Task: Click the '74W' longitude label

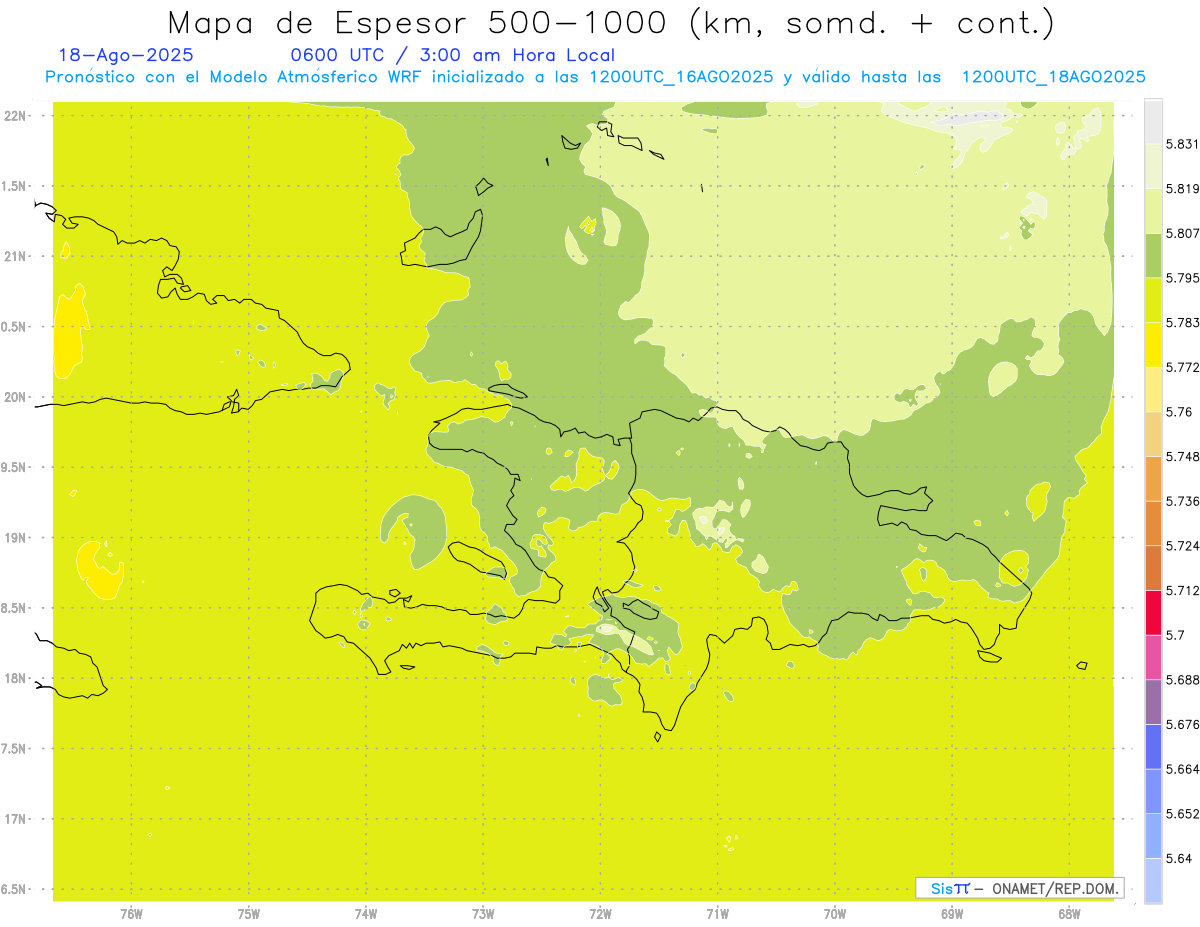Action: (366, 914)
